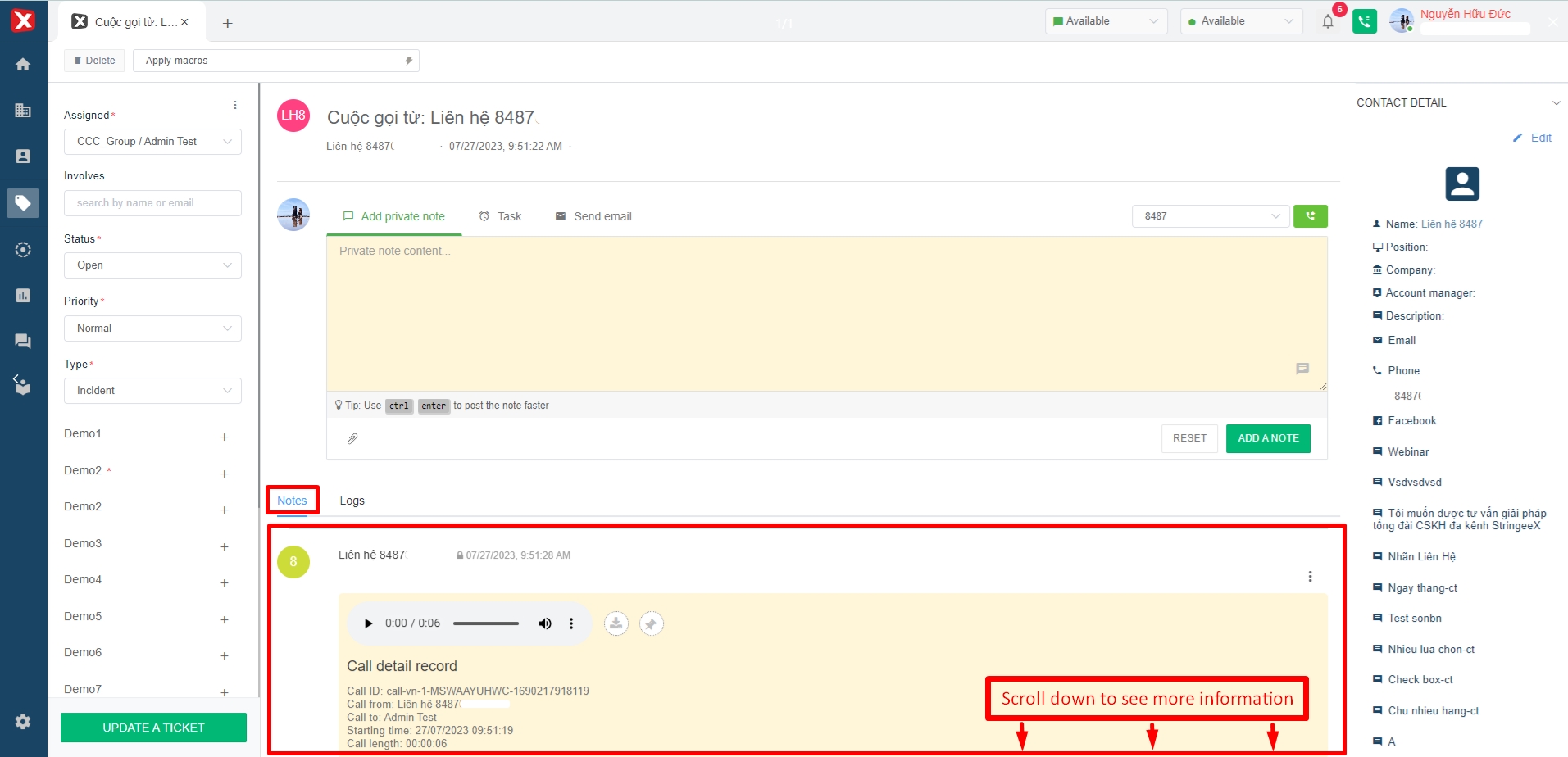This screenshot has height=757, width=1568.
Task: Click the UPDATE A TICKET button
Action: [153, 728]
